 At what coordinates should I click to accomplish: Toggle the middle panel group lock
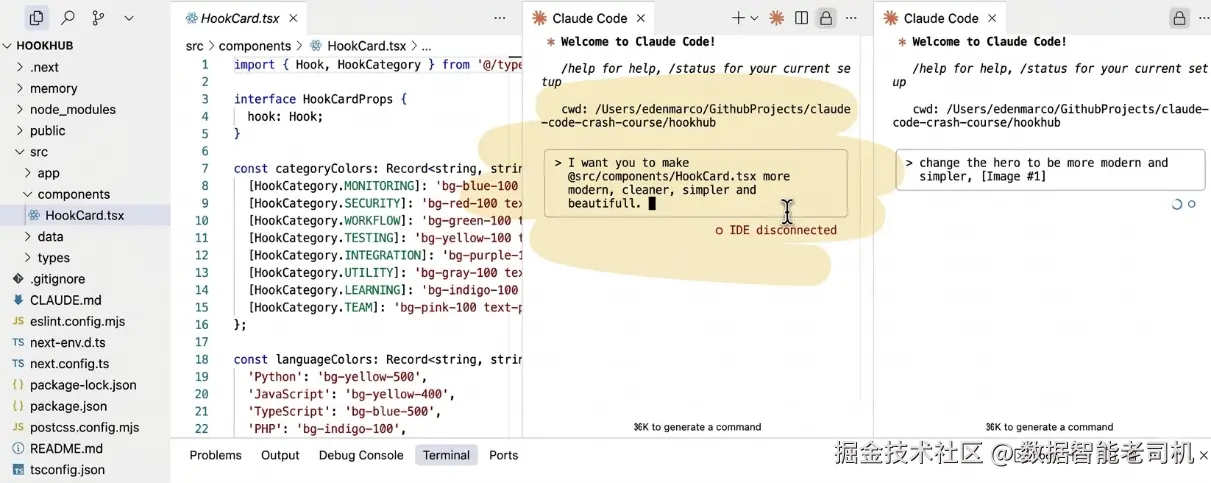point(826,18)
